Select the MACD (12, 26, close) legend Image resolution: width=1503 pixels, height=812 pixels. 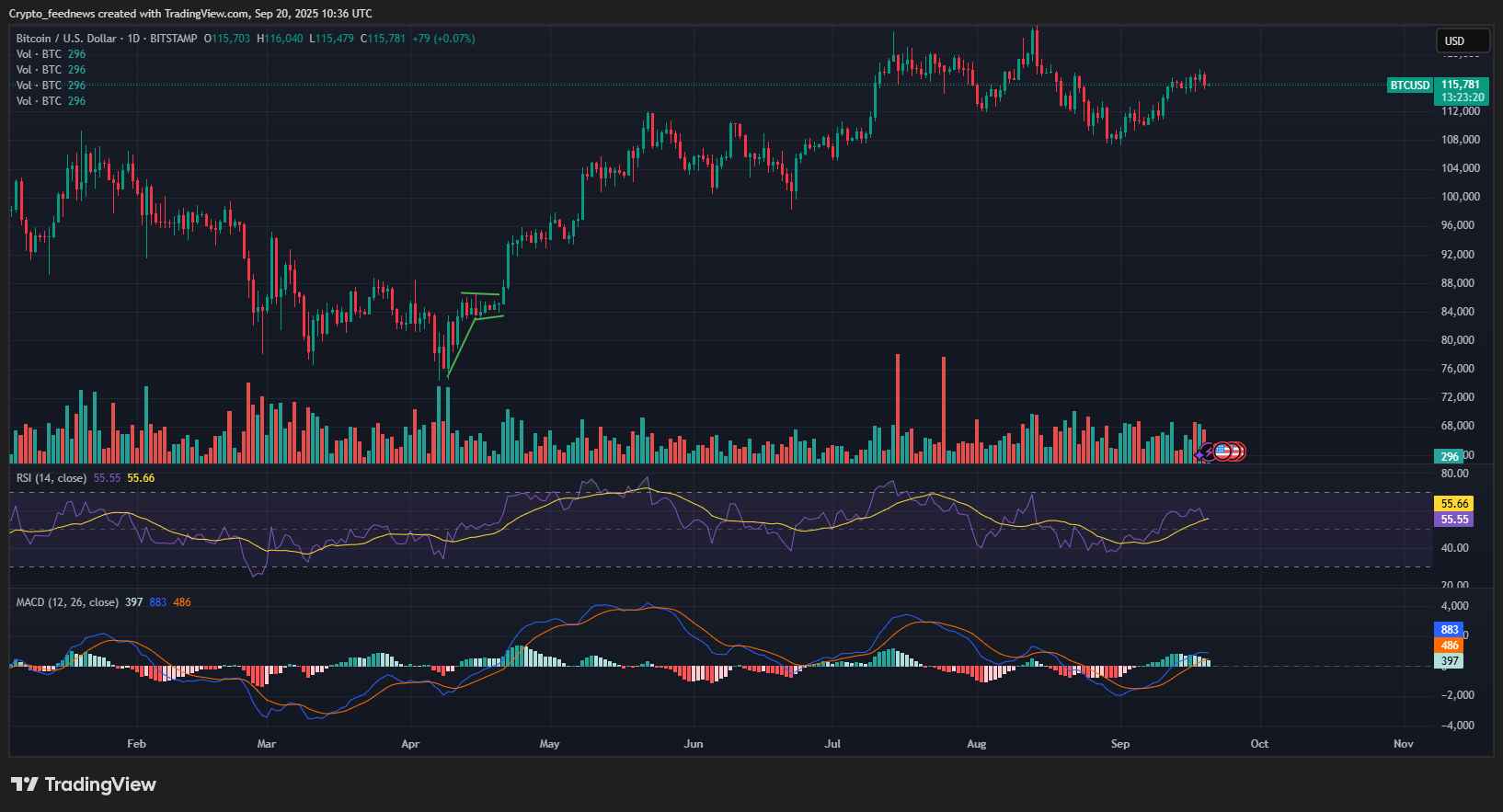click(x=67, y=602)
